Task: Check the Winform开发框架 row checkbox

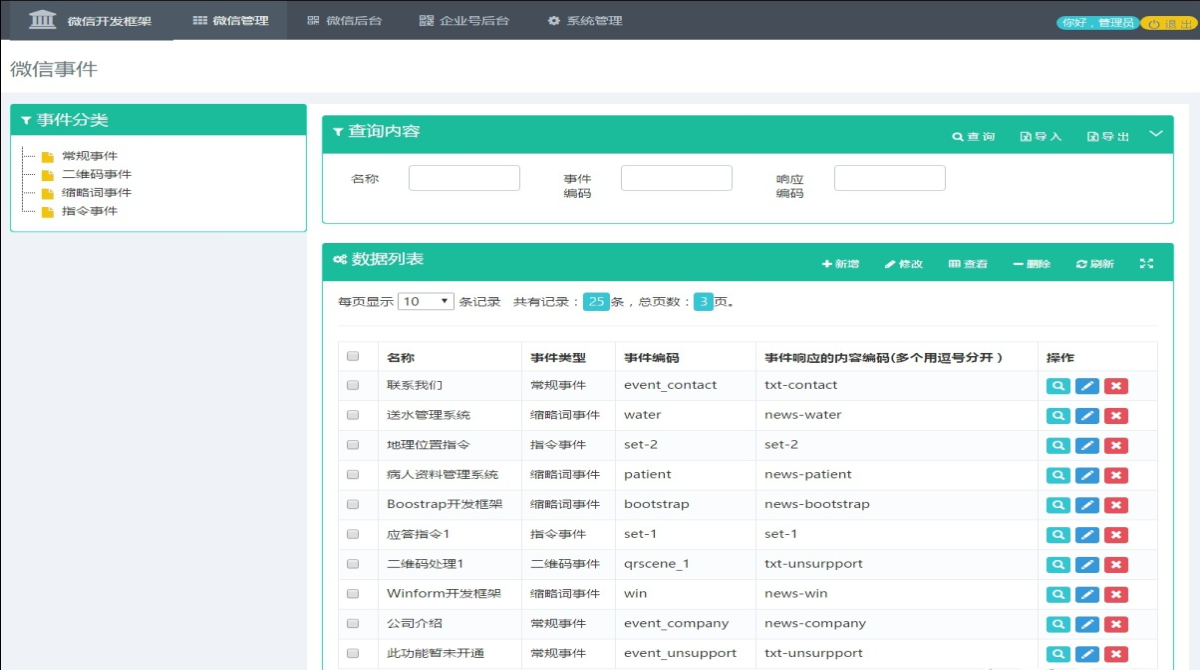Action: 353,594
